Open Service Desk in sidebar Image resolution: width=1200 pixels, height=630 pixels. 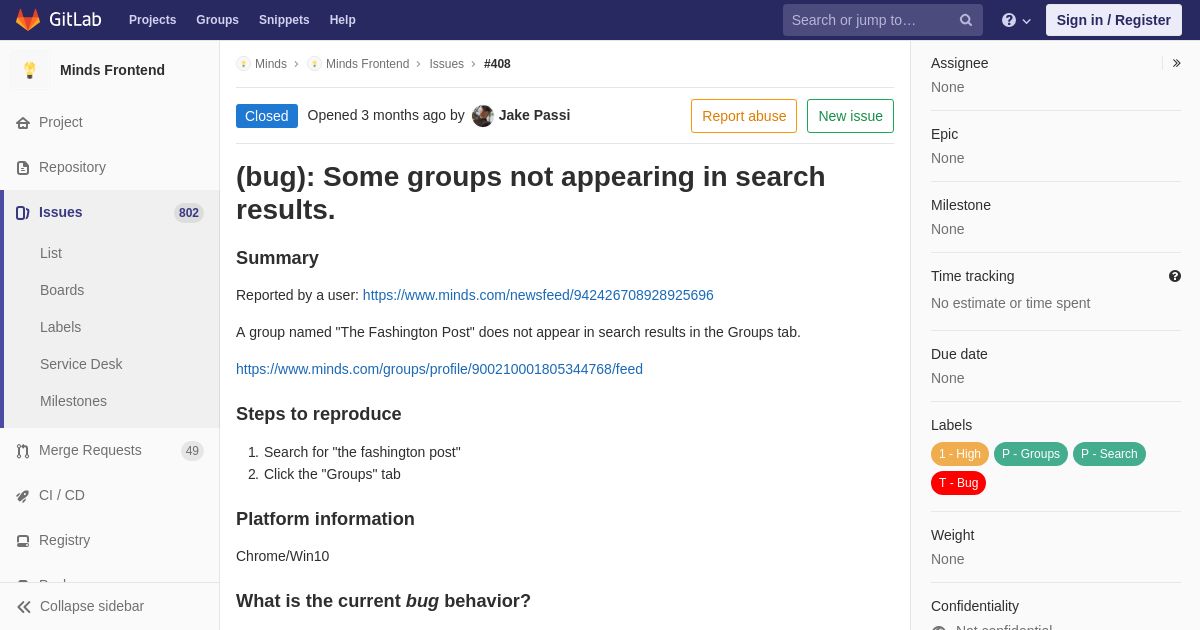pos(81,364)
